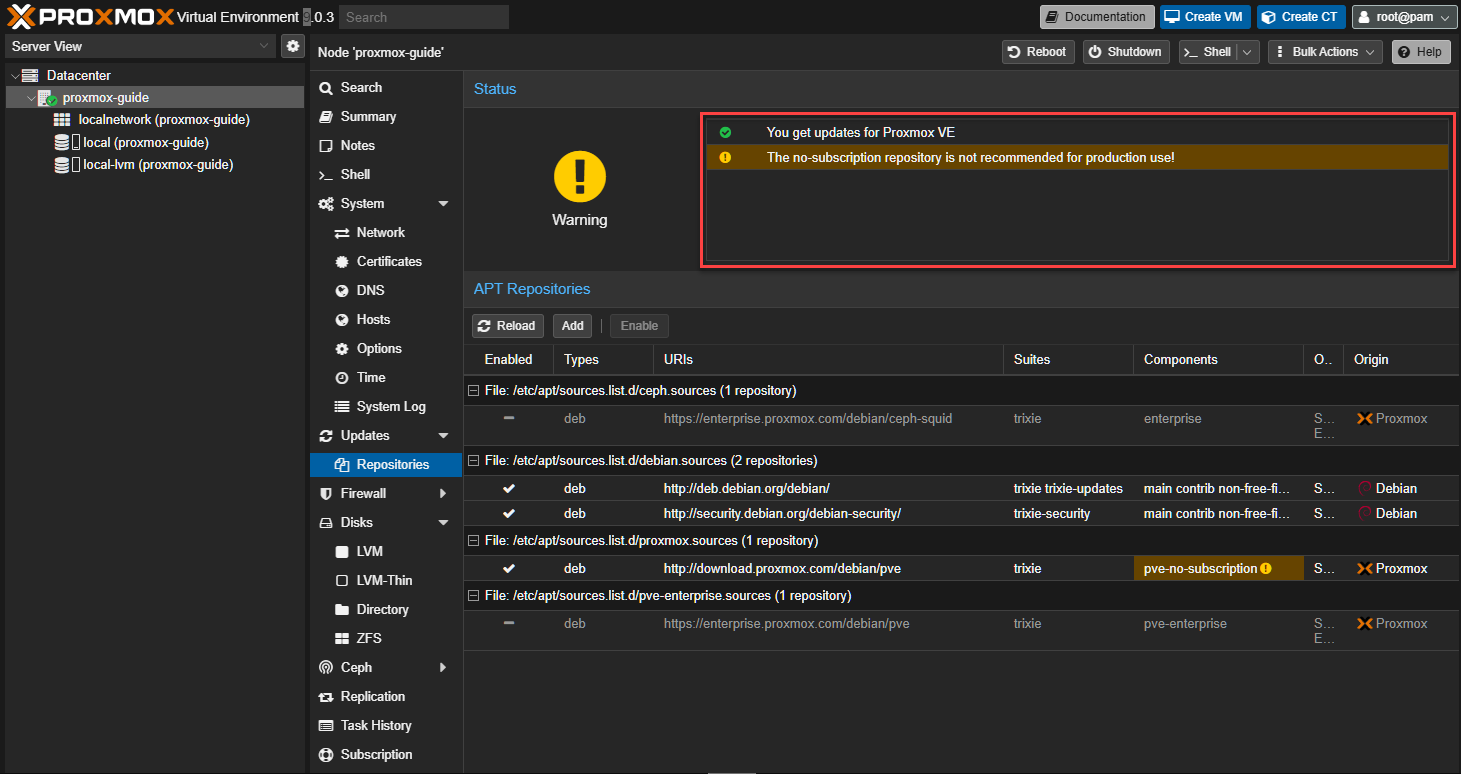Click the large yellow Warning status icon
Screen dimensions: 1461x774
point(579,177)
